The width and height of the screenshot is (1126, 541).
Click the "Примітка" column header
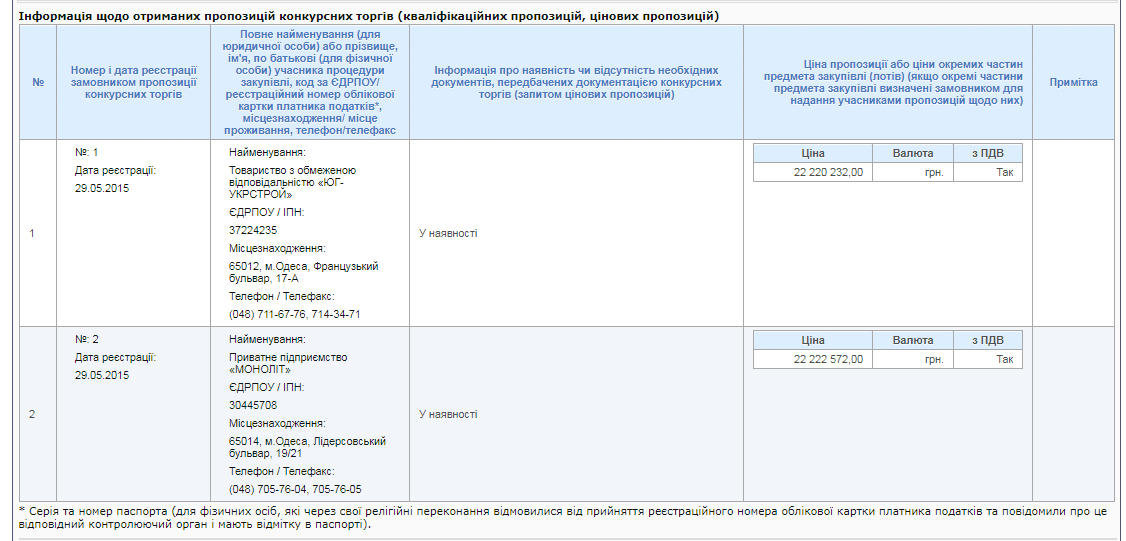[1073, 82]
